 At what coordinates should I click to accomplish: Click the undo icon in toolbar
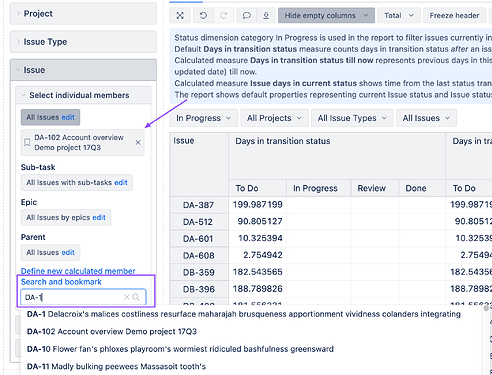pos(203,16)
